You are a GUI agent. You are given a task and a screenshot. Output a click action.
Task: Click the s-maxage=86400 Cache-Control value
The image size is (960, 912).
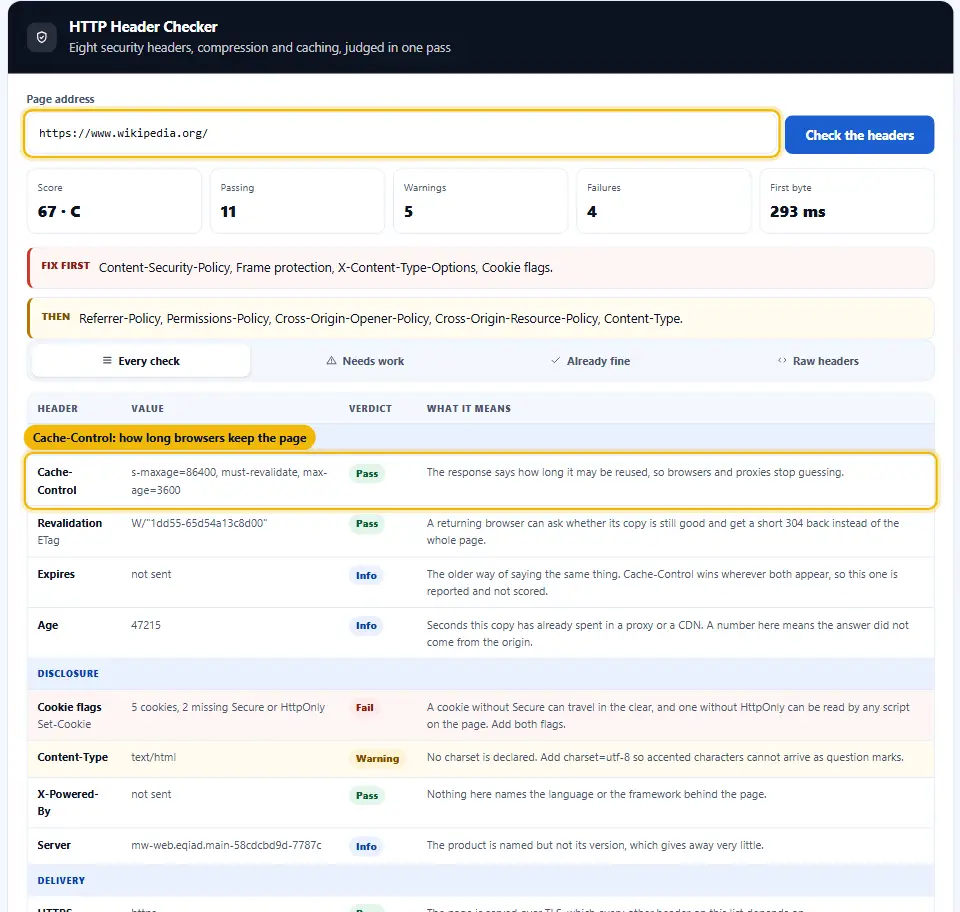229,481
